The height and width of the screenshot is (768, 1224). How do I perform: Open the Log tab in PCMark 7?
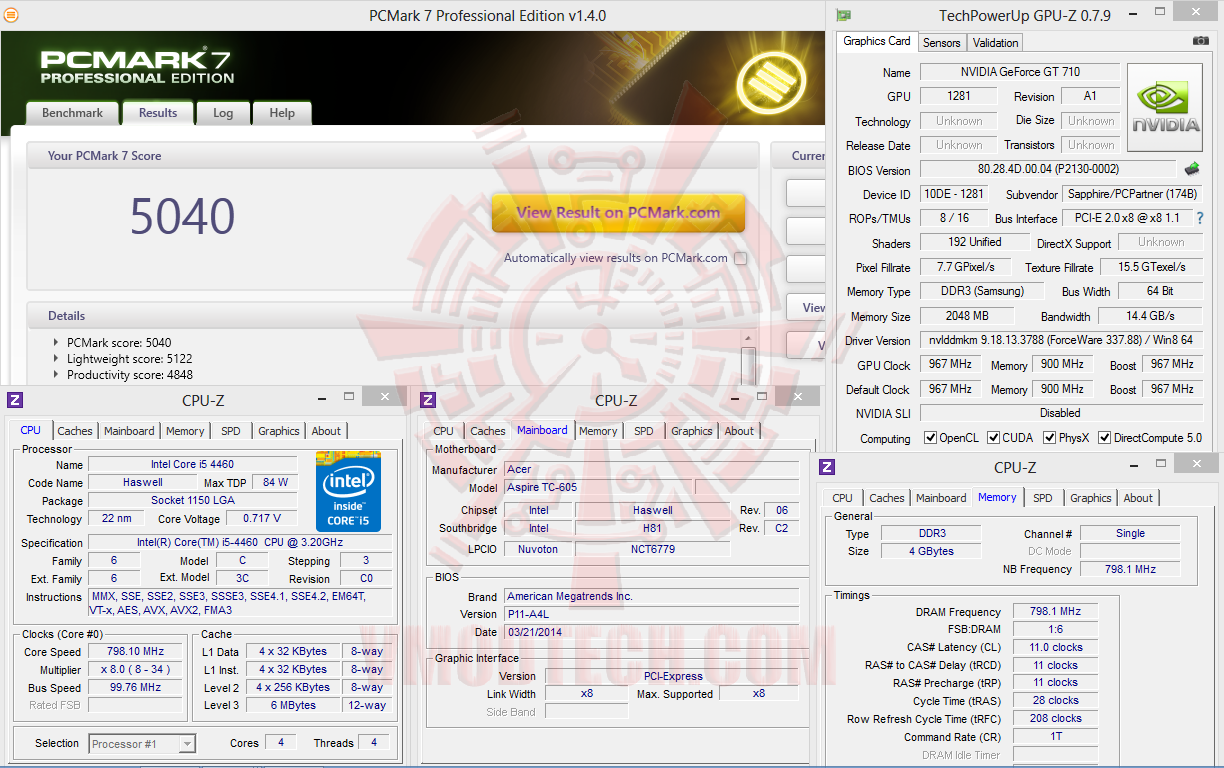tap(223, 113)
